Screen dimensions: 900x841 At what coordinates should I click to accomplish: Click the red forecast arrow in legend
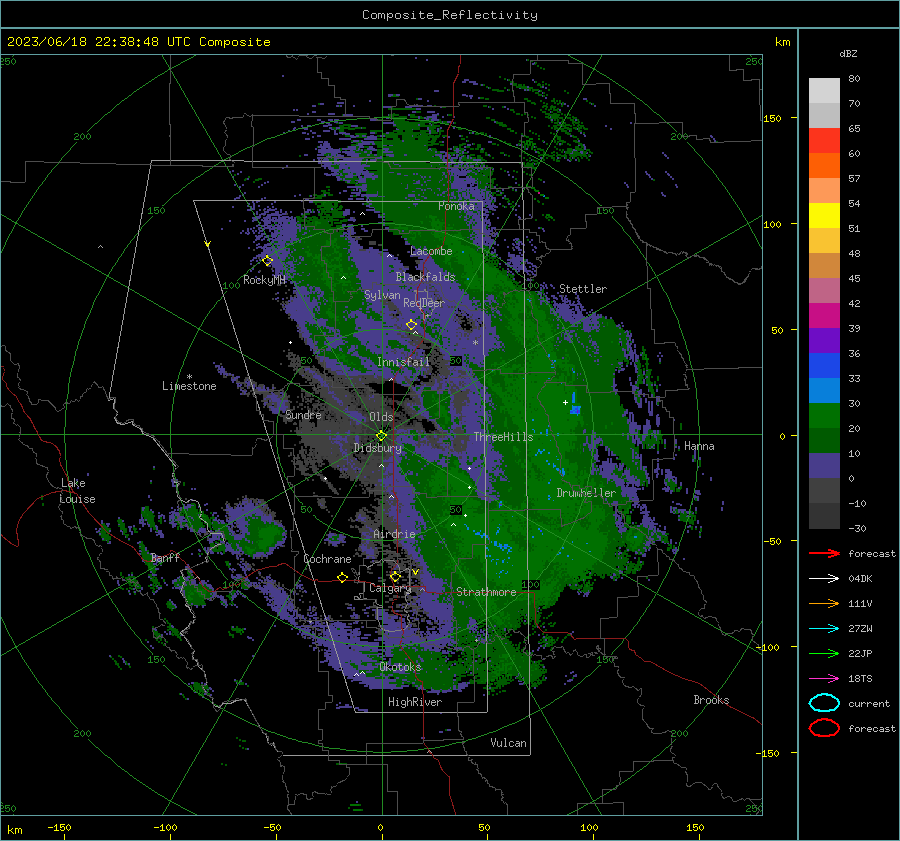click(824, 553)
